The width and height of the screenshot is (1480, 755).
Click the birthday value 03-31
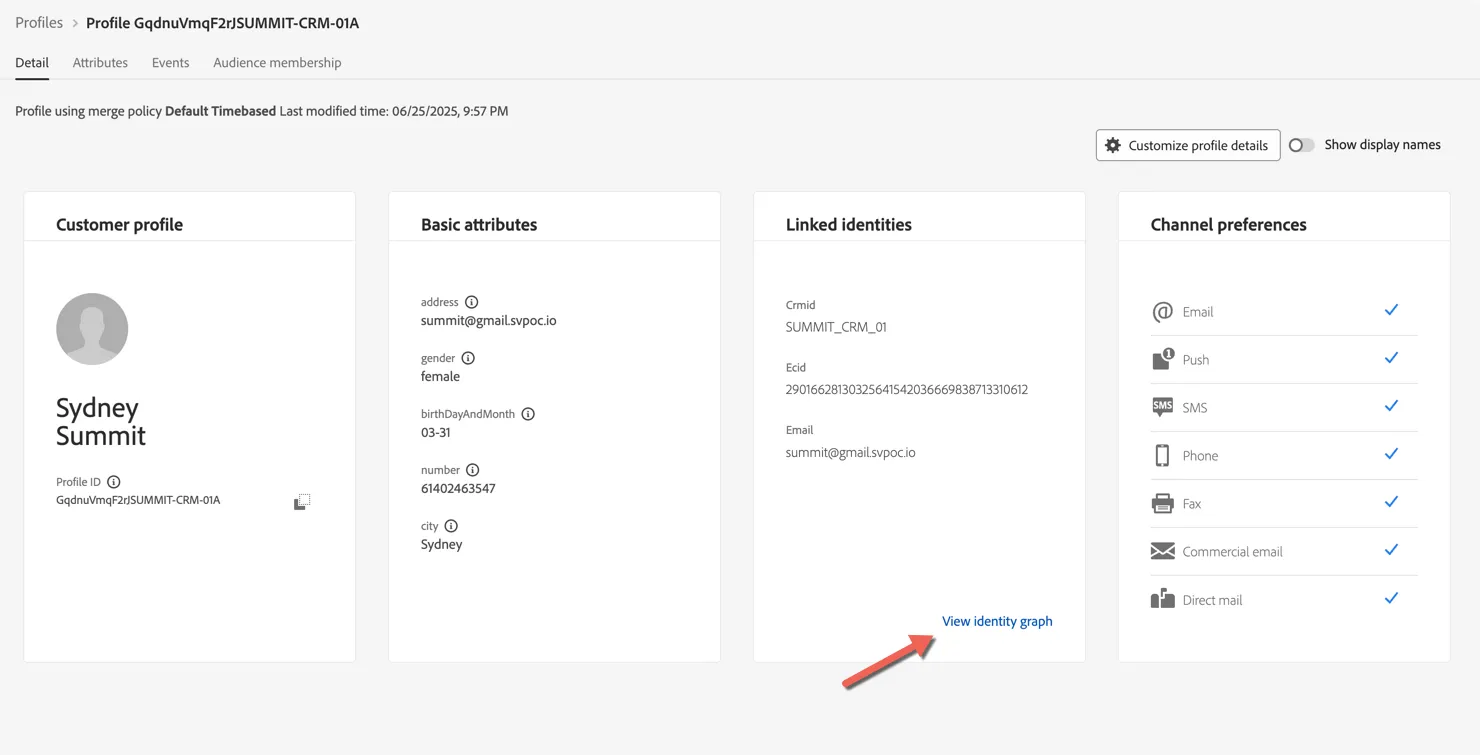click(x=436, y=433)
